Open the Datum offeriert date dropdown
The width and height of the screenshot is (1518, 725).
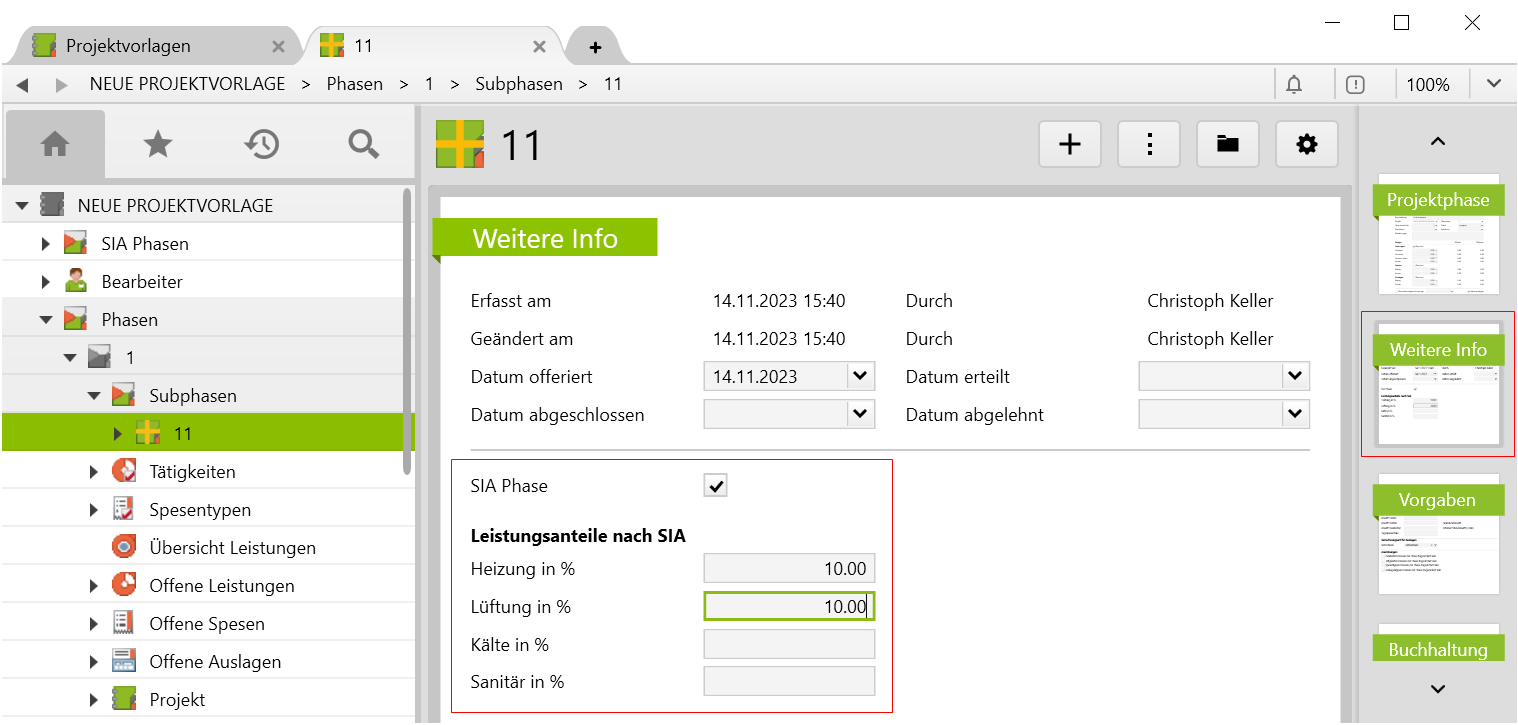[860, 377]
